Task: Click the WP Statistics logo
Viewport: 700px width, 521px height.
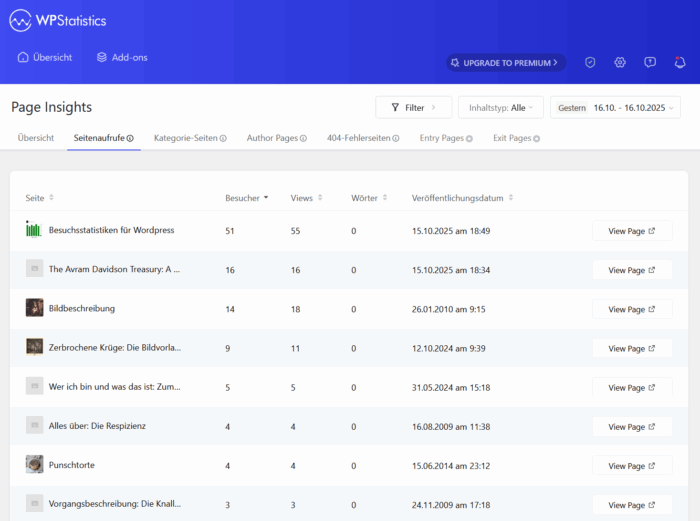Action: [x=59, y=21]
